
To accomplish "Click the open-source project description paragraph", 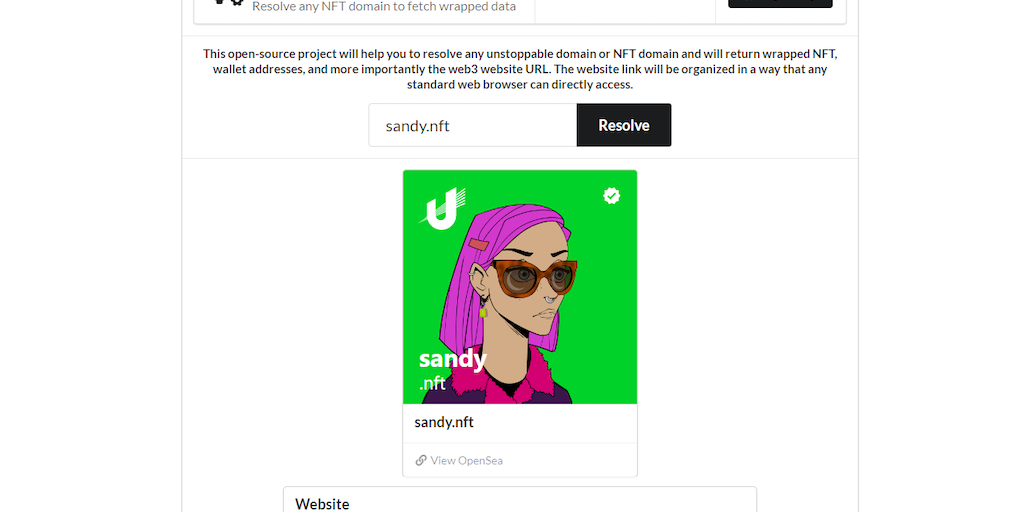I will point(520,69).
